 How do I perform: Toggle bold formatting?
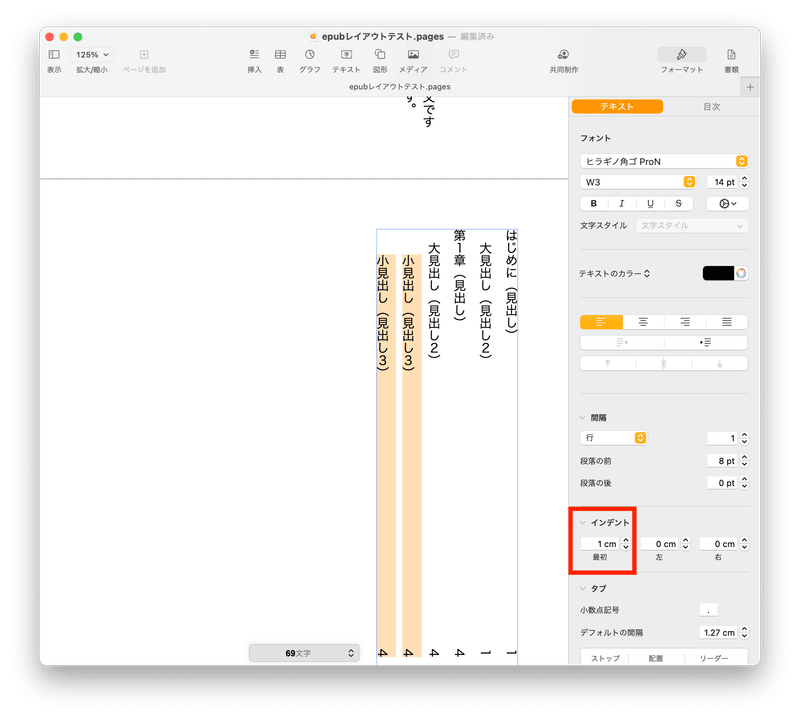coord(594,204)
